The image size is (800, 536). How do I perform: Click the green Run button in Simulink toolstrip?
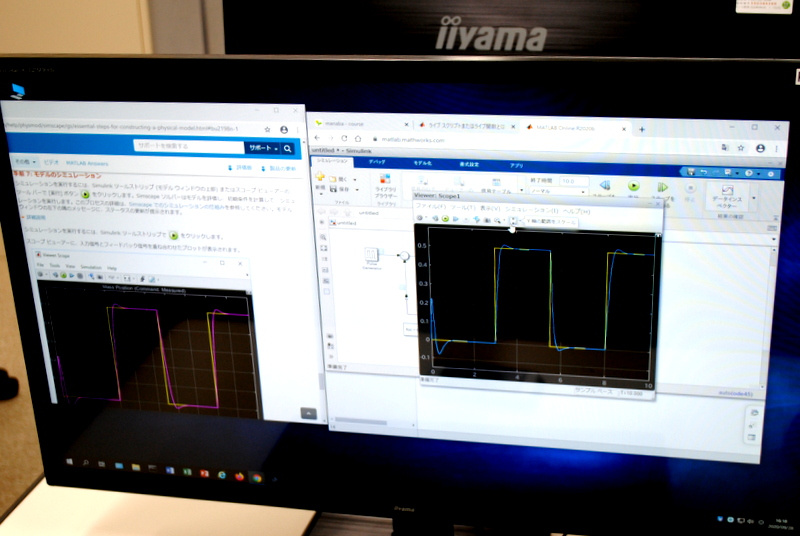pyautogui.click(x=633, y=186)
